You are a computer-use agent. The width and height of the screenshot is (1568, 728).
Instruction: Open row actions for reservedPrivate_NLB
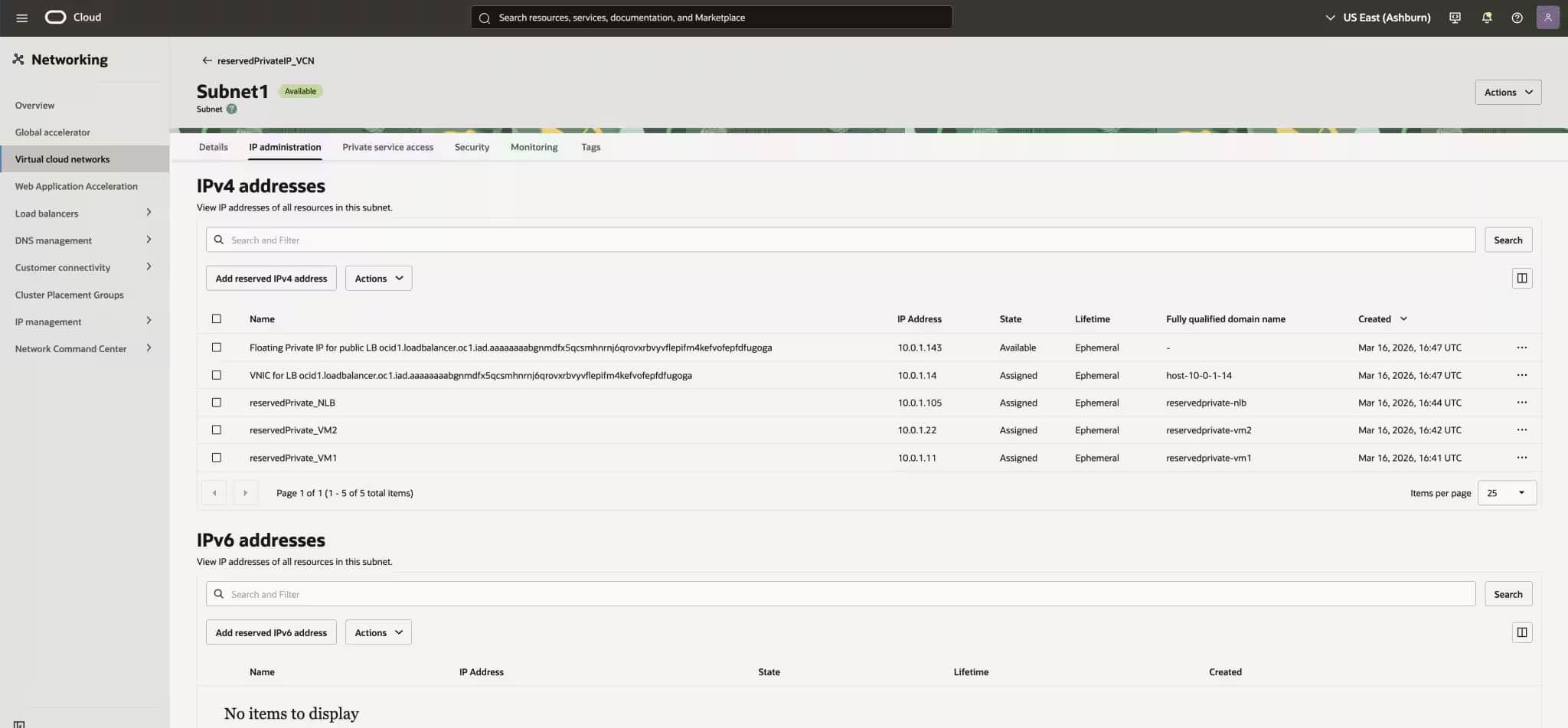[1521, 403]
